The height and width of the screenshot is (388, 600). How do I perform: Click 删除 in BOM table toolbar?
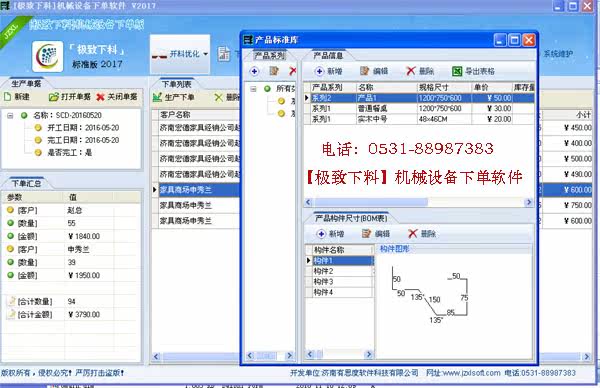pyautogui.click(x=422, y=234)
